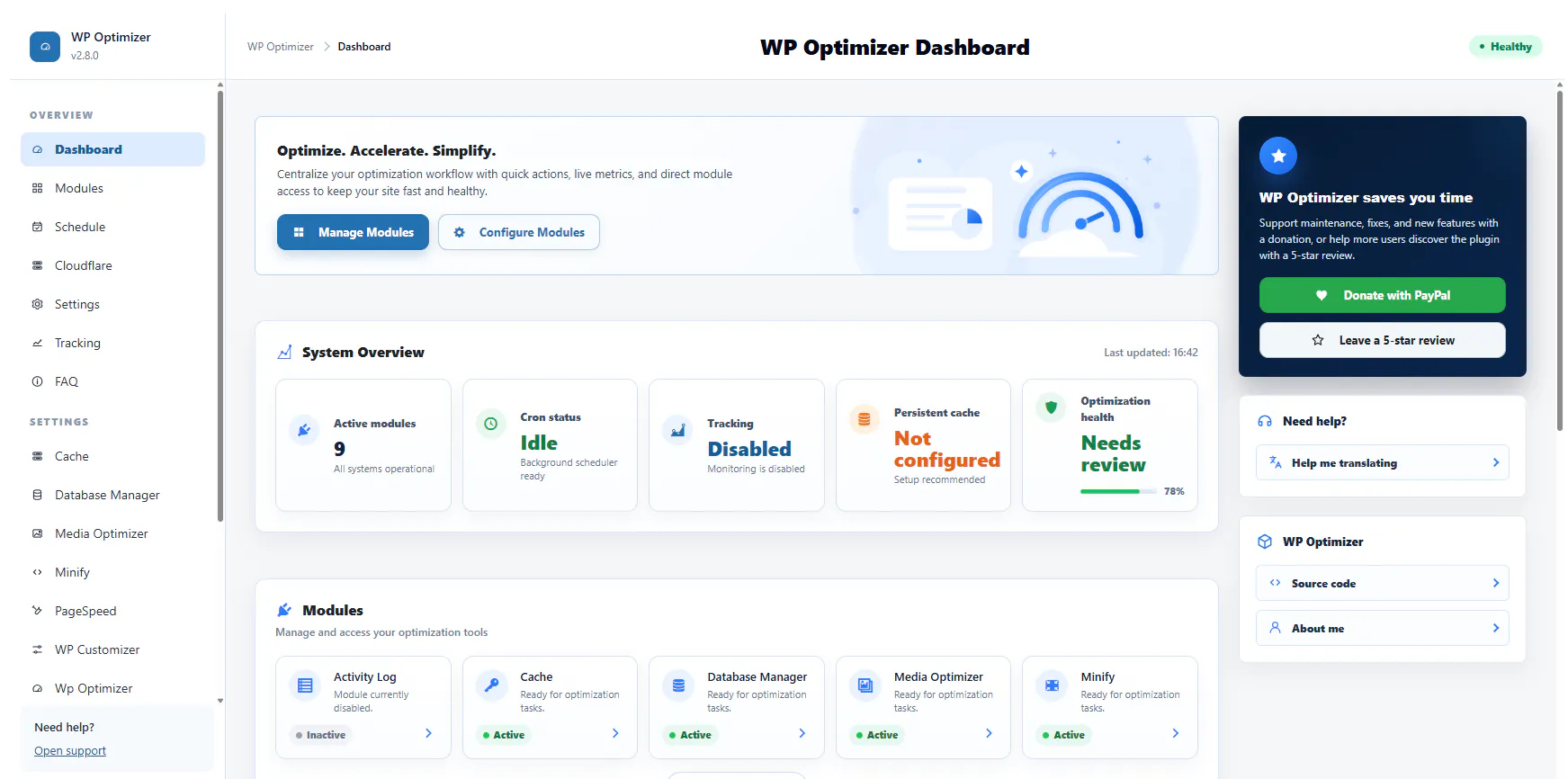Click the Cloudflare sidebar icon

click(38, 265)
